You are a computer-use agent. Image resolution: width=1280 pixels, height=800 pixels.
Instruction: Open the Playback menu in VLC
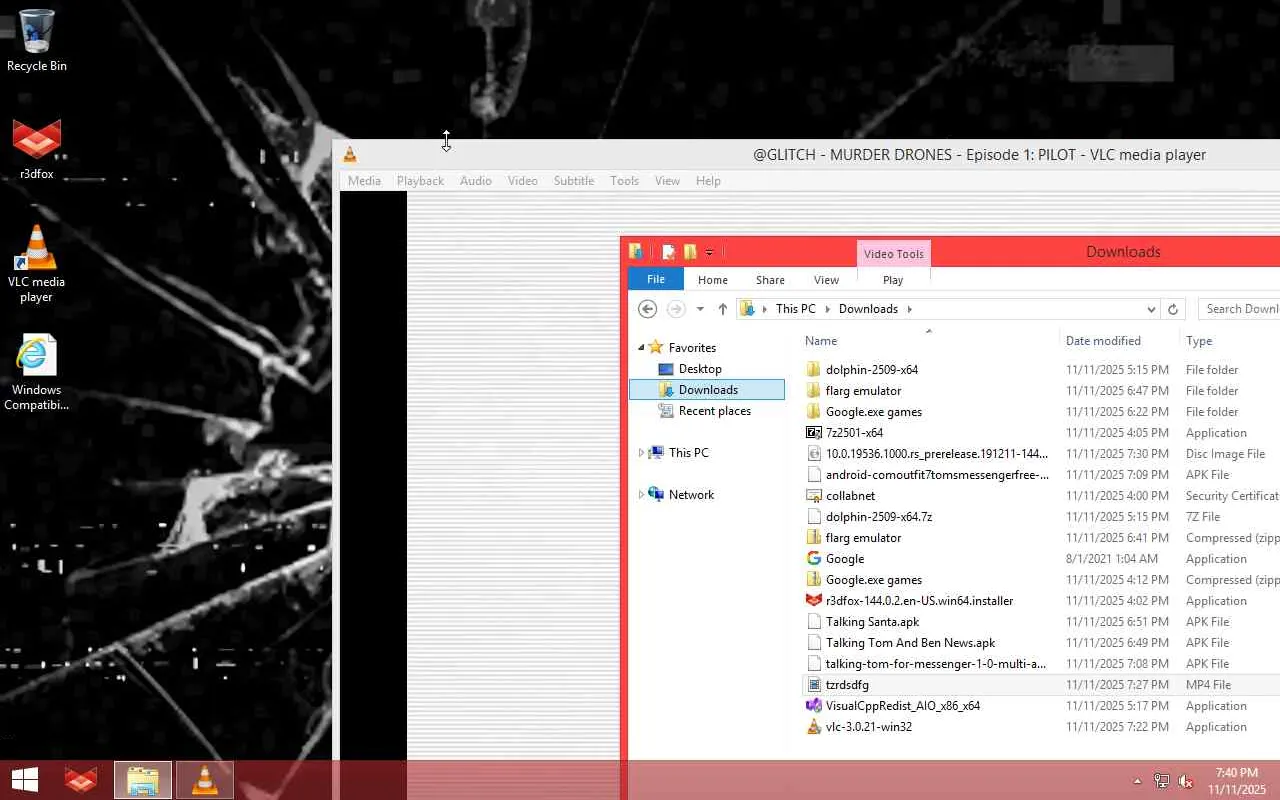click(420, 181)
